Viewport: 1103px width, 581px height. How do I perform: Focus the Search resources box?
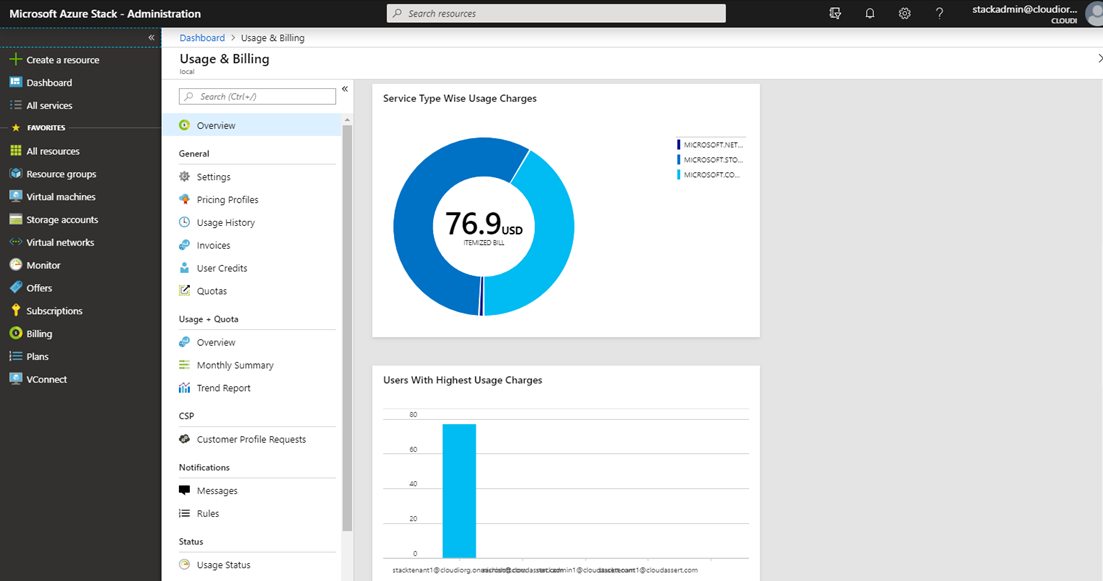click(x=556, y=13)
